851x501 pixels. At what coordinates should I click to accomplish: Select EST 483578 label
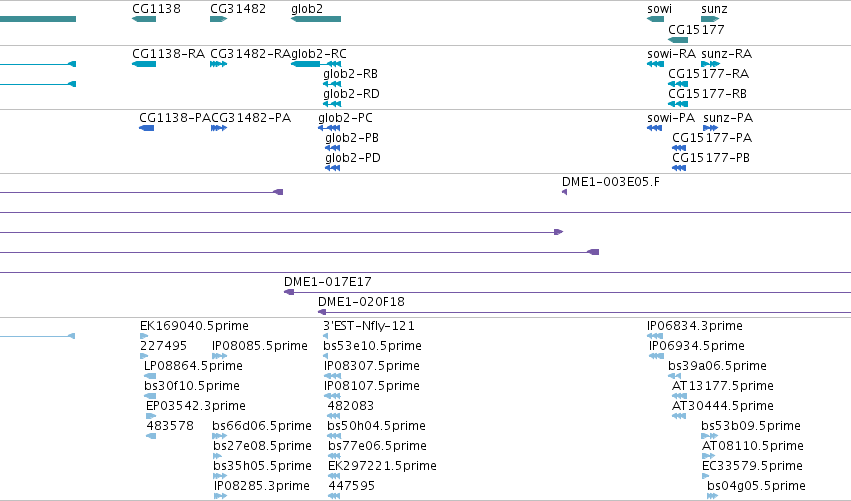coord(170,426)
